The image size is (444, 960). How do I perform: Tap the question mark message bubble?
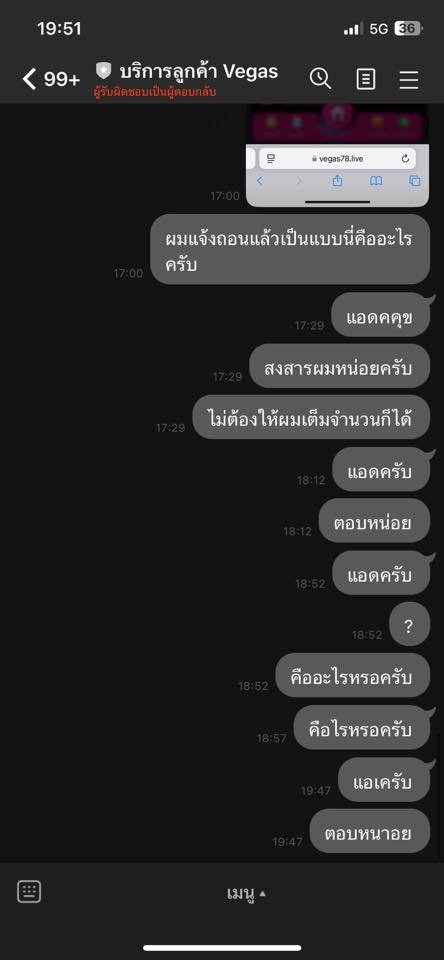click(x=409, y=626)
